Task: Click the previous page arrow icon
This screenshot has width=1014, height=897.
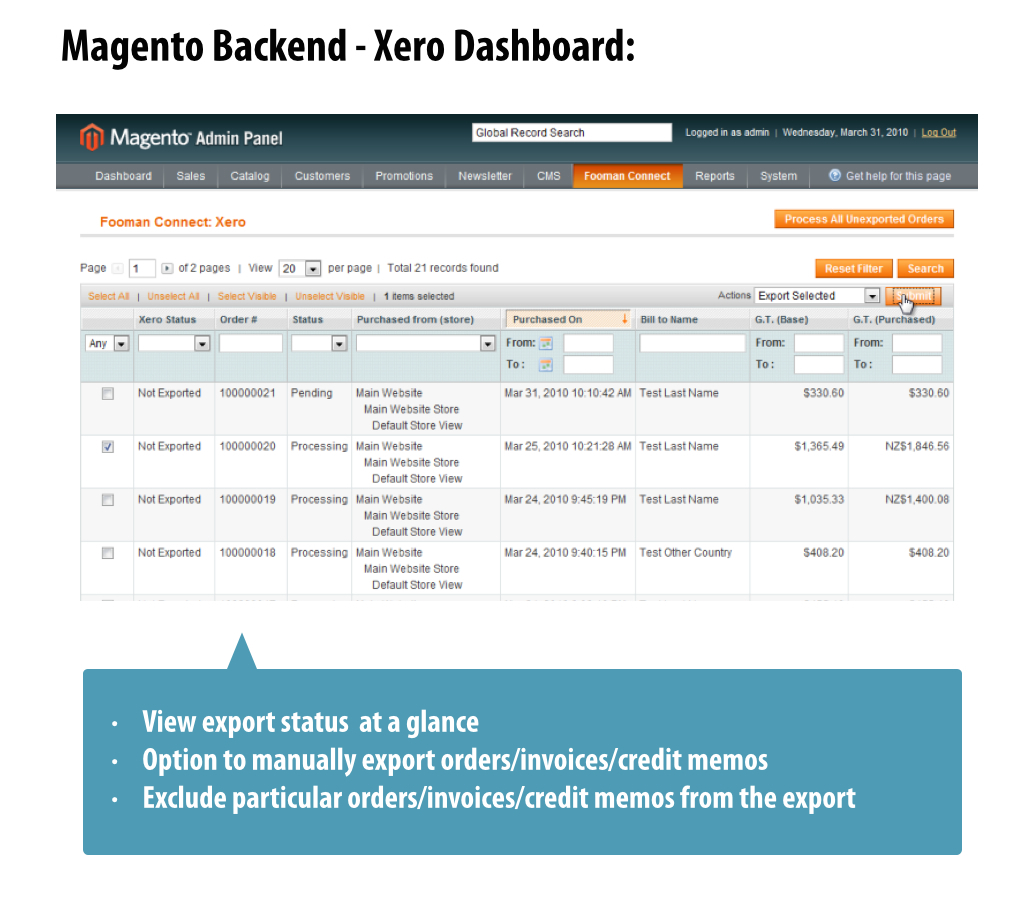Action: 117,269
